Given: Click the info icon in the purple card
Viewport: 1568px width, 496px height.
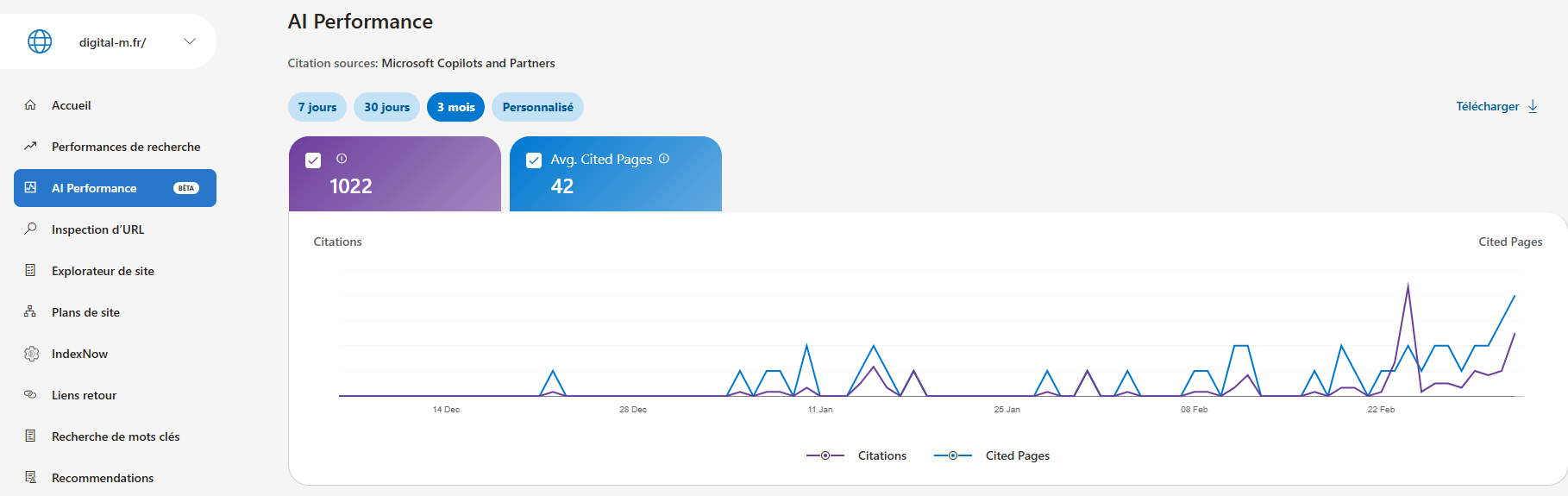Looking at the screenshot, I should pos(342,159).
